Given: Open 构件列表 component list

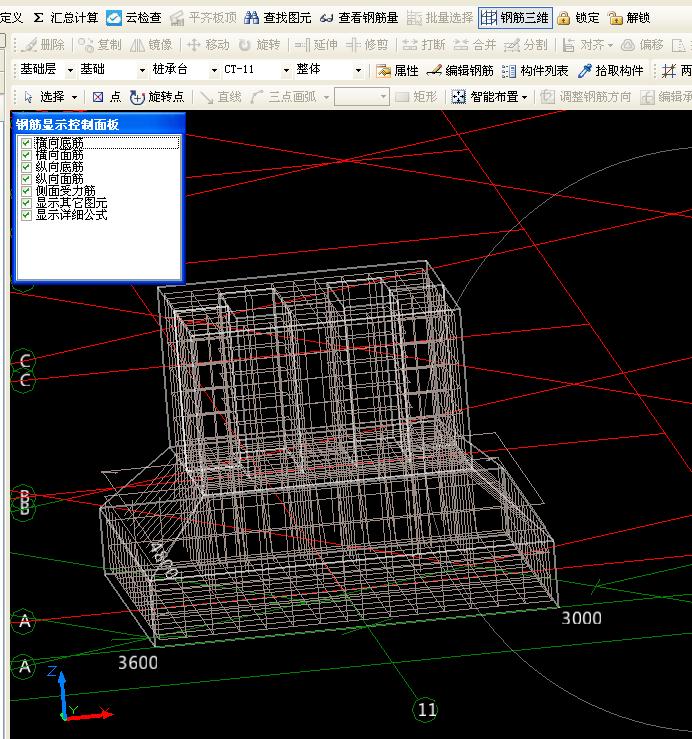Looking at the screenshot, I should (x=535, y=71).
